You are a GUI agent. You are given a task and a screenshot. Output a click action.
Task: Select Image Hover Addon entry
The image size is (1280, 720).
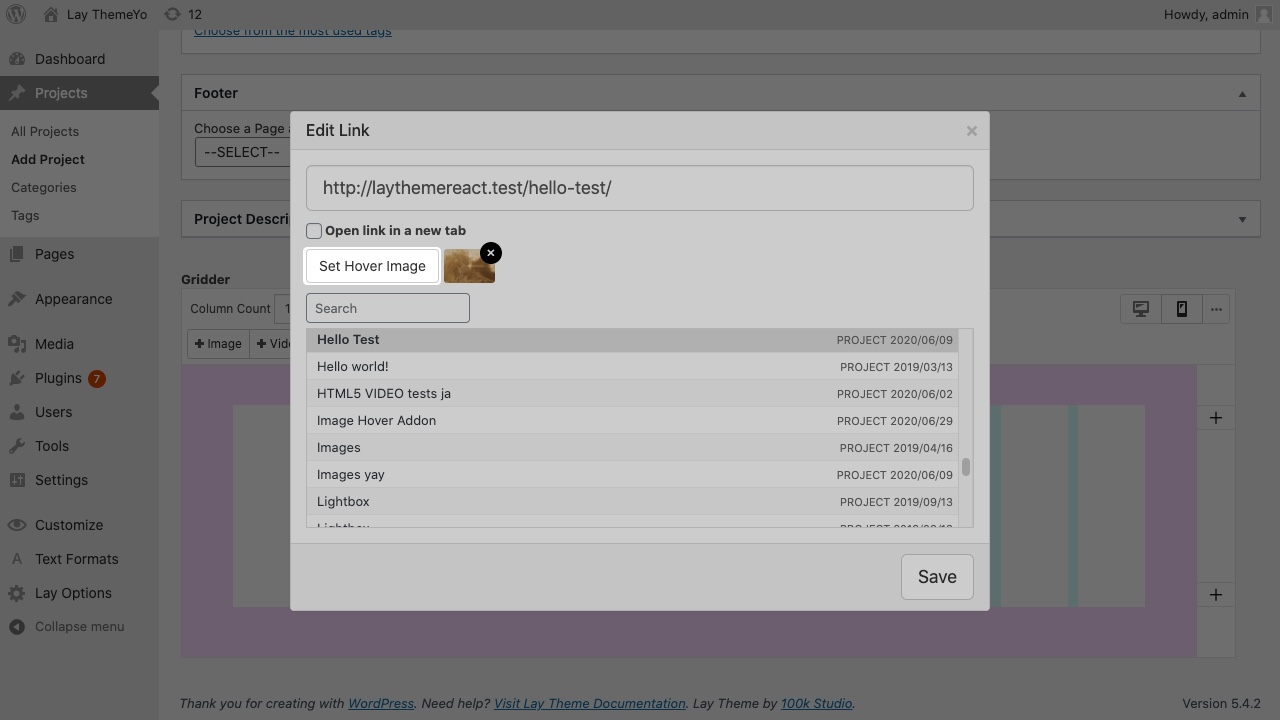pyautogui.click(x=633, y=421)
